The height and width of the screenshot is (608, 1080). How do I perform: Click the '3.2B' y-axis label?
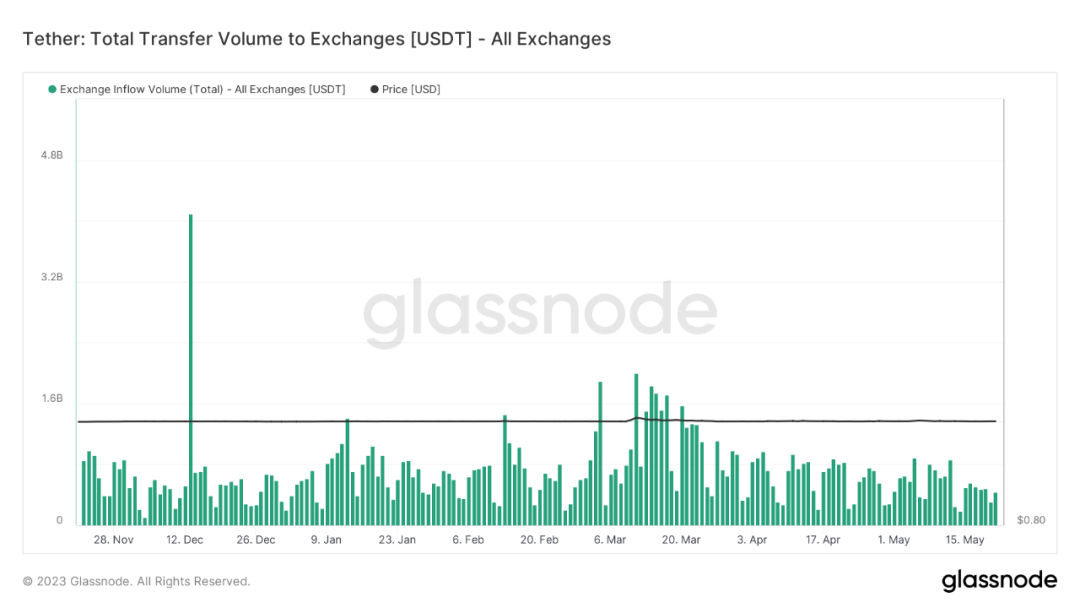tap(52, 277)
